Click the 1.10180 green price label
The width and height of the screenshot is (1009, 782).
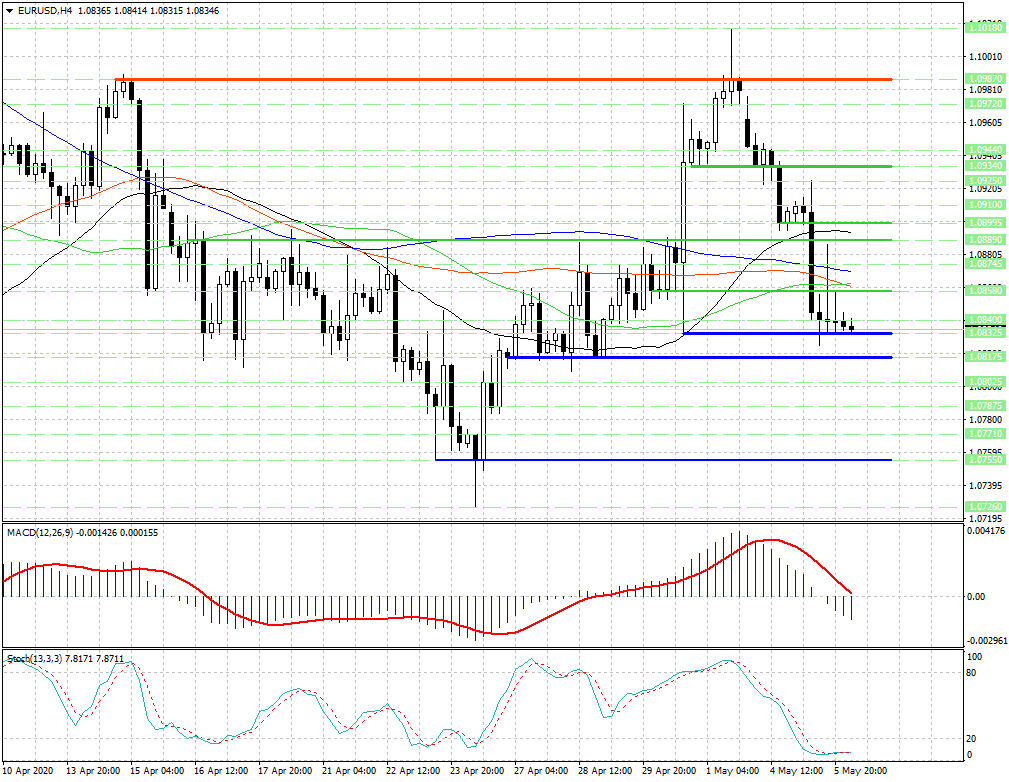(x=986, y=28)
